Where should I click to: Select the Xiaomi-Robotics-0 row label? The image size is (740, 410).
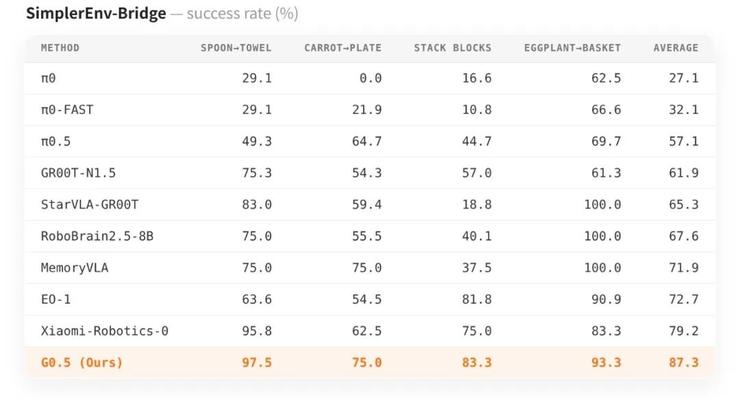click(x=105, y=331)
